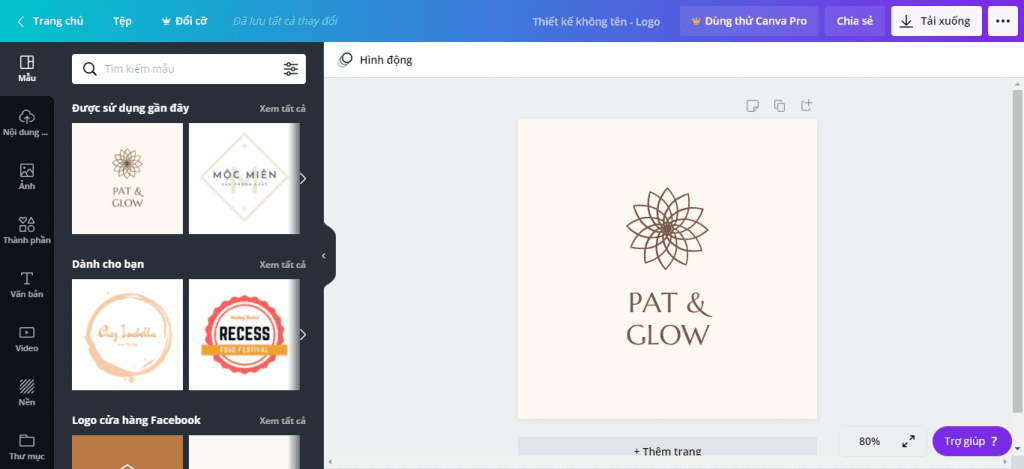Screen dimensions: 1024x469
Task: Select the Văn bản (Text) sidebar tool
Action: point(27,284)
